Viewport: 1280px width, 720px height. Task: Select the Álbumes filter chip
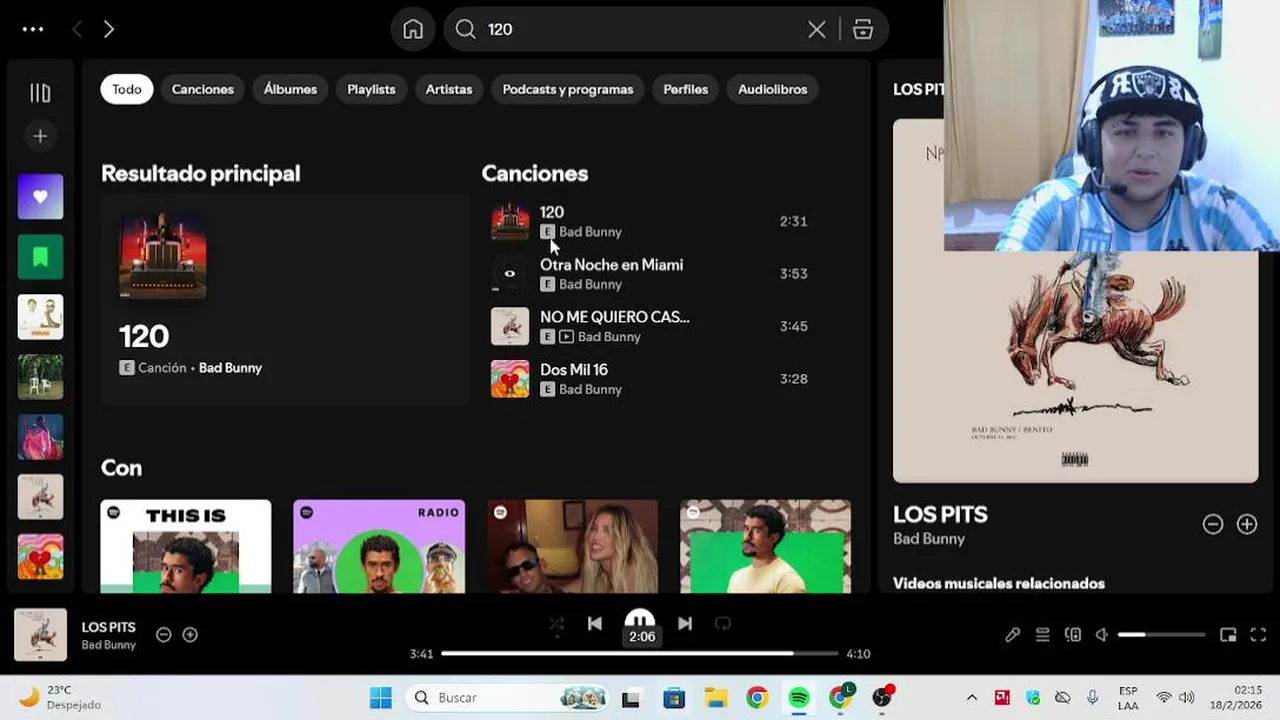click(x=290, y=89)
